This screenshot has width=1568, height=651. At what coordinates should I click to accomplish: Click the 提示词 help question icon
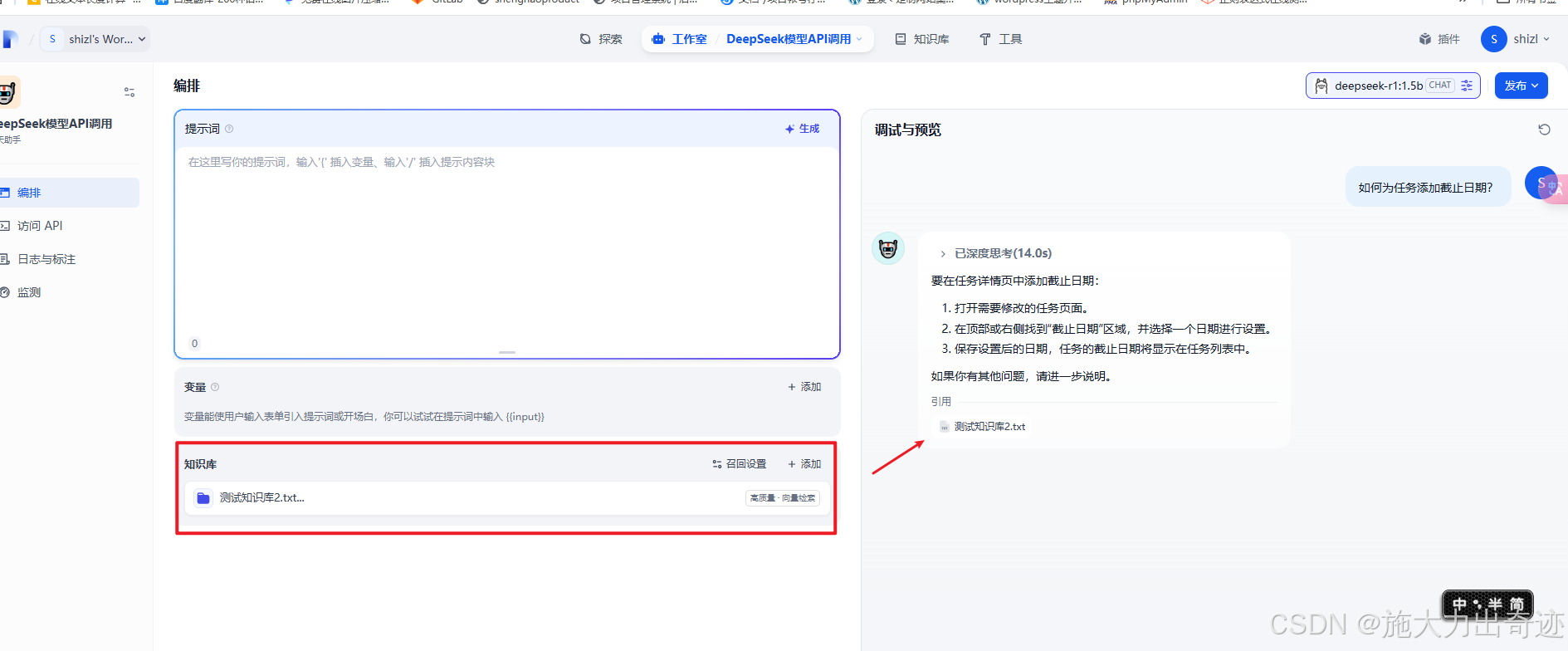[x=229, y=129]
